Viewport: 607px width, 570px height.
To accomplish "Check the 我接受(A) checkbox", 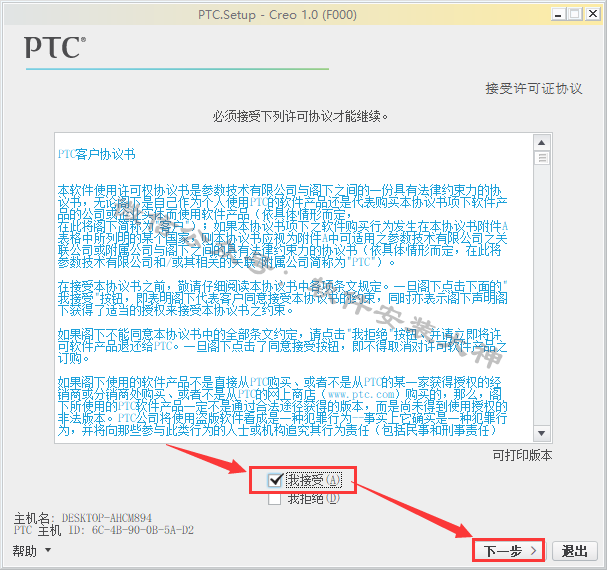I will pos(275,480).
